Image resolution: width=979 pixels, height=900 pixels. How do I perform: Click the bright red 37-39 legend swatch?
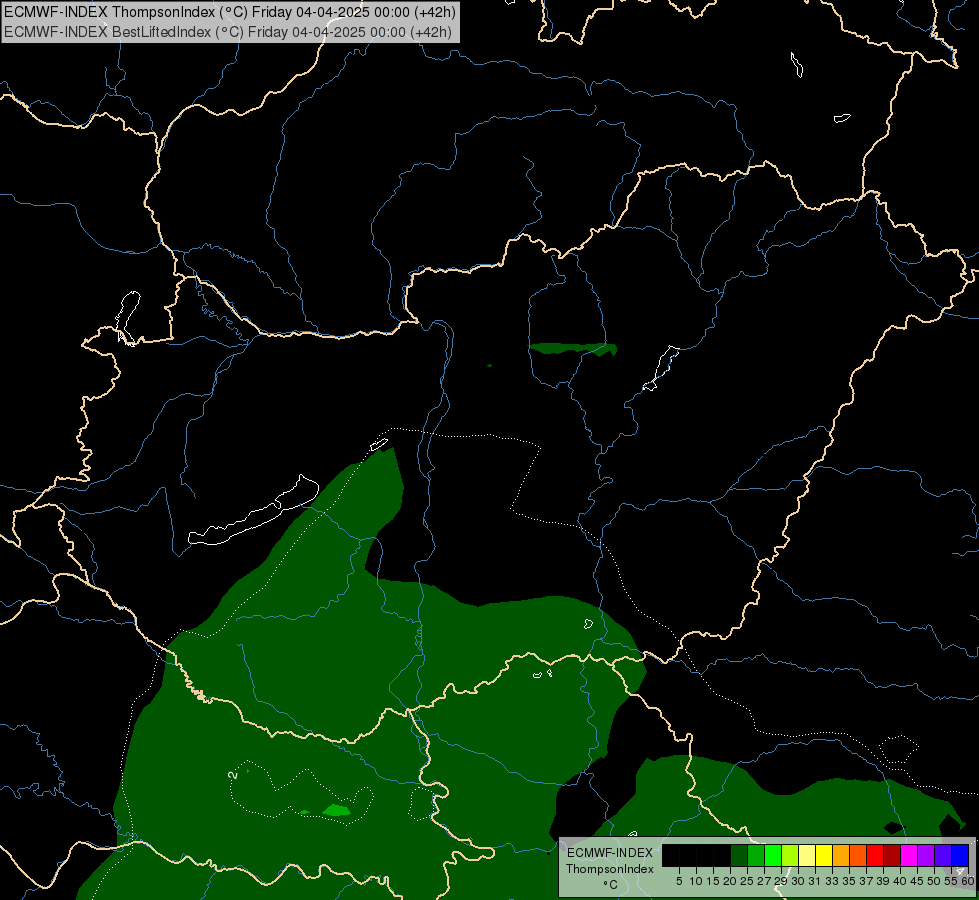(875, 855)
